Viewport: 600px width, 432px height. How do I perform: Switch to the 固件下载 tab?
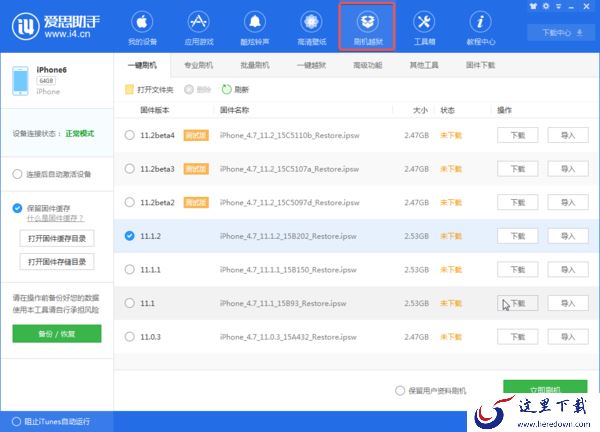481,65
